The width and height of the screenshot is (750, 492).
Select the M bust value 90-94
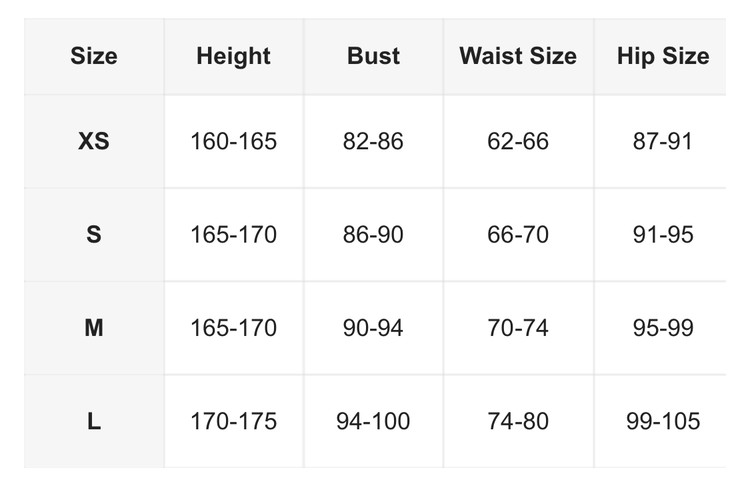tap(373, 328)
